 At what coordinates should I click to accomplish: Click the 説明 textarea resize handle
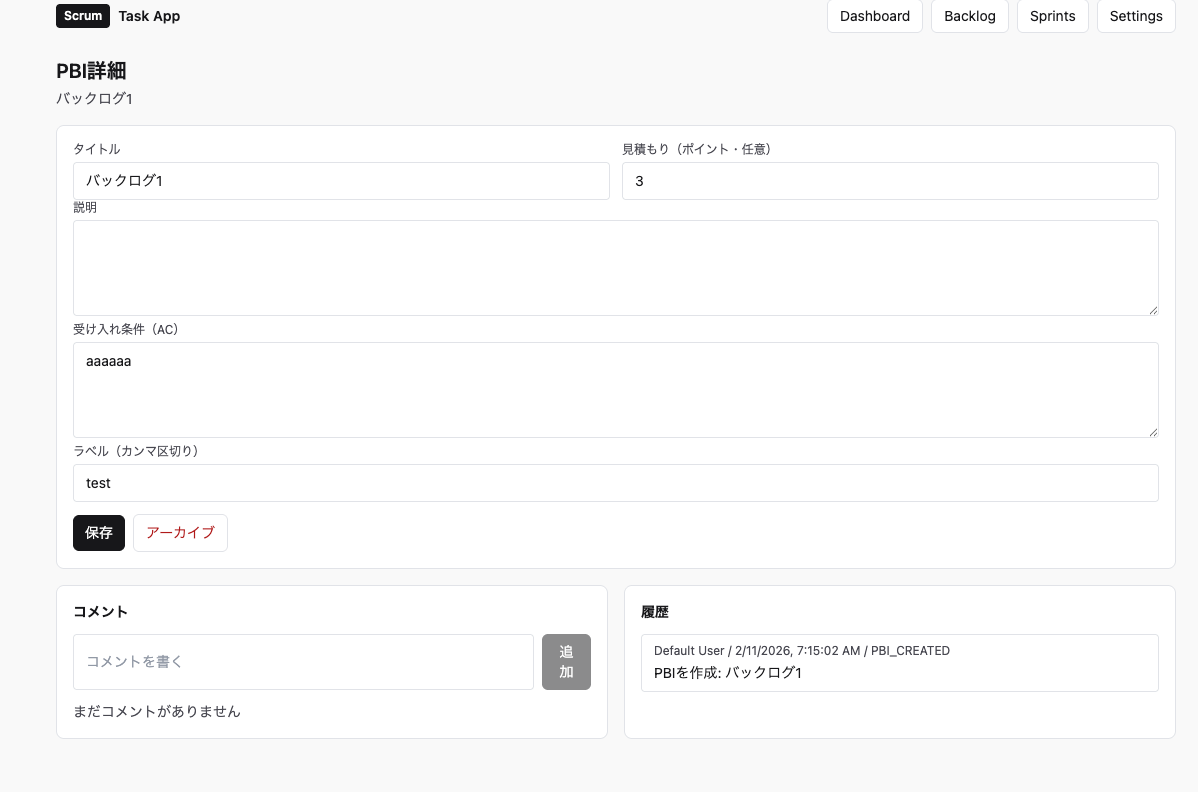pyautogui.click(x=1153, y=310)
